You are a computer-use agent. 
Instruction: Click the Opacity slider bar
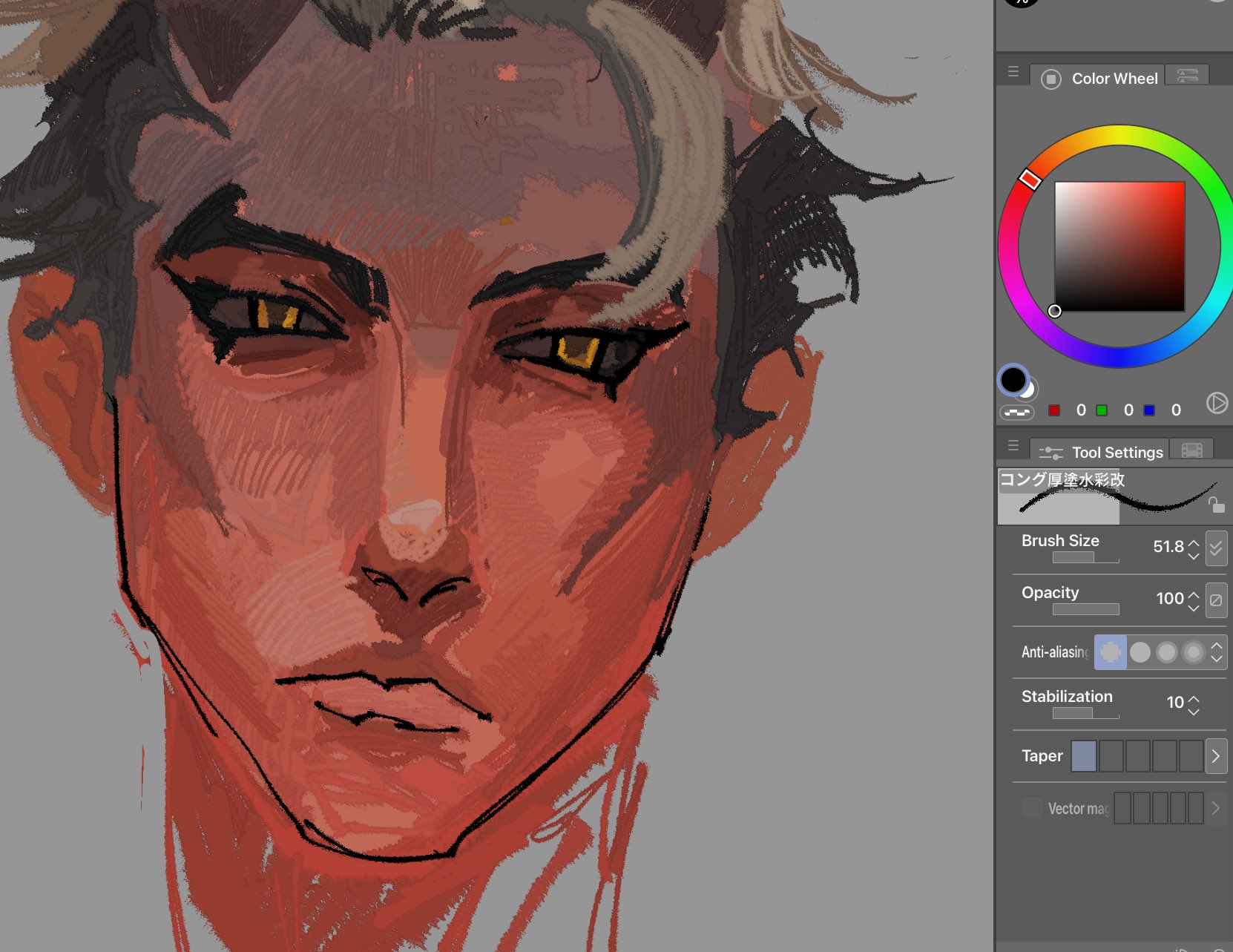tap(1085, 609)
